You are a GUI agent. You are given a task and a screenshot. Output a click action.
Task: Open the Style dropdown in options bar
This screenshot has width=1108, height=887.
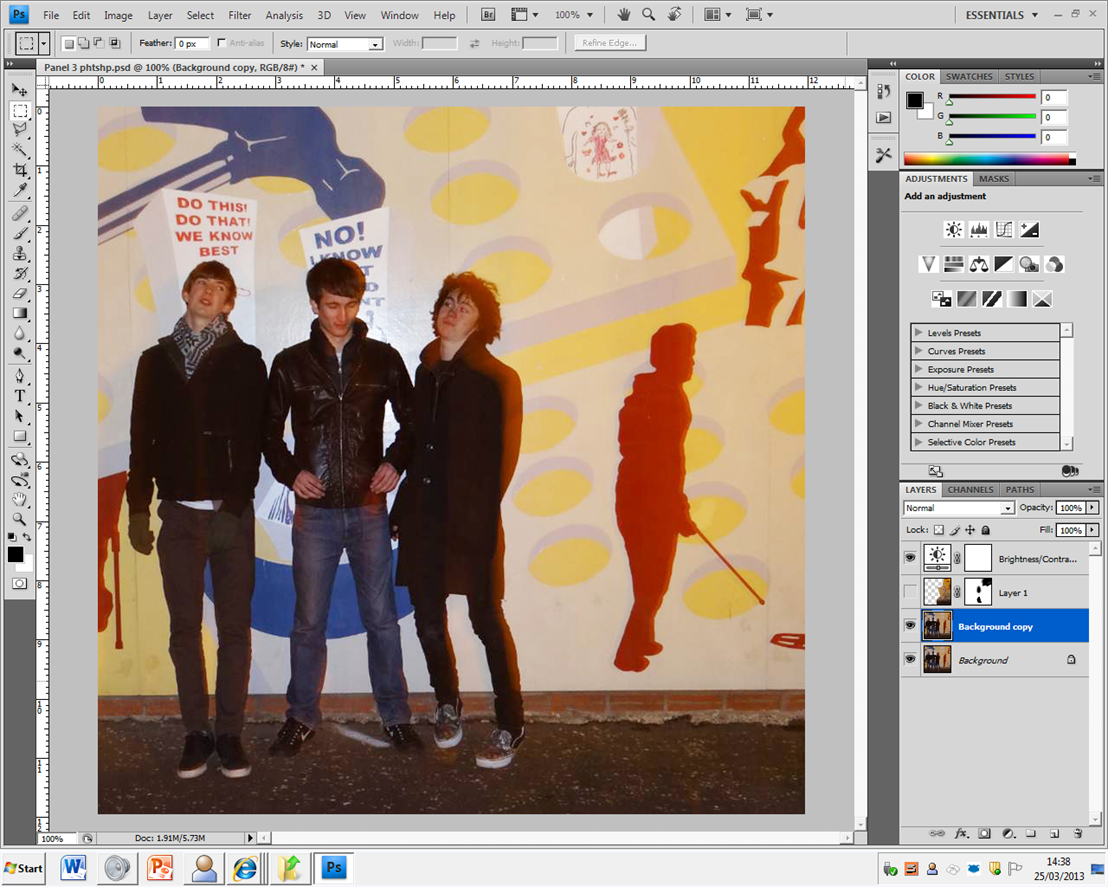345,45
